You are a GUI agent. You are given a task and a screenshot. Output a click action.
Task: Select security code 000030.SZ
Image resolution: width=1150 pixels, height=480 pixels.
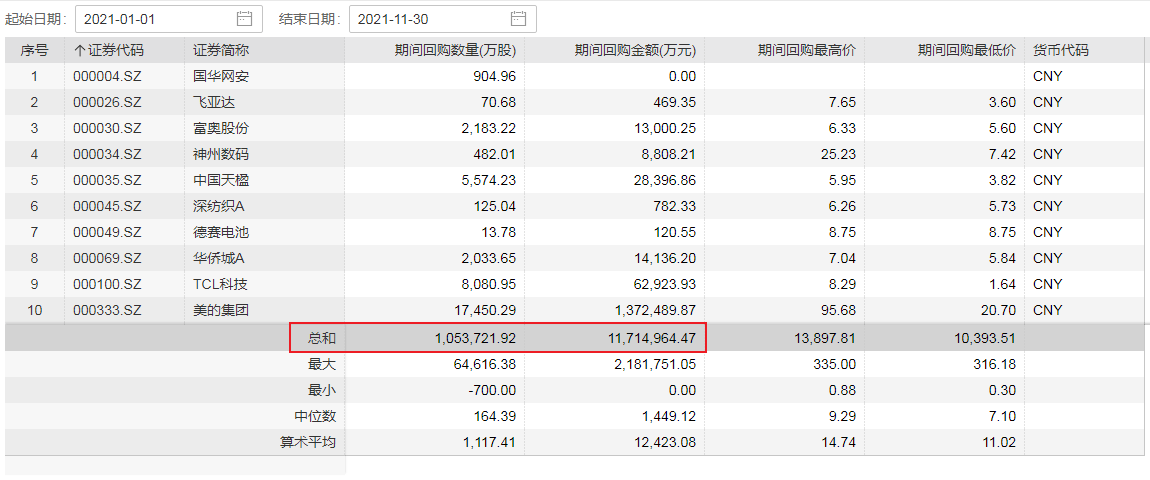(107, 128)
